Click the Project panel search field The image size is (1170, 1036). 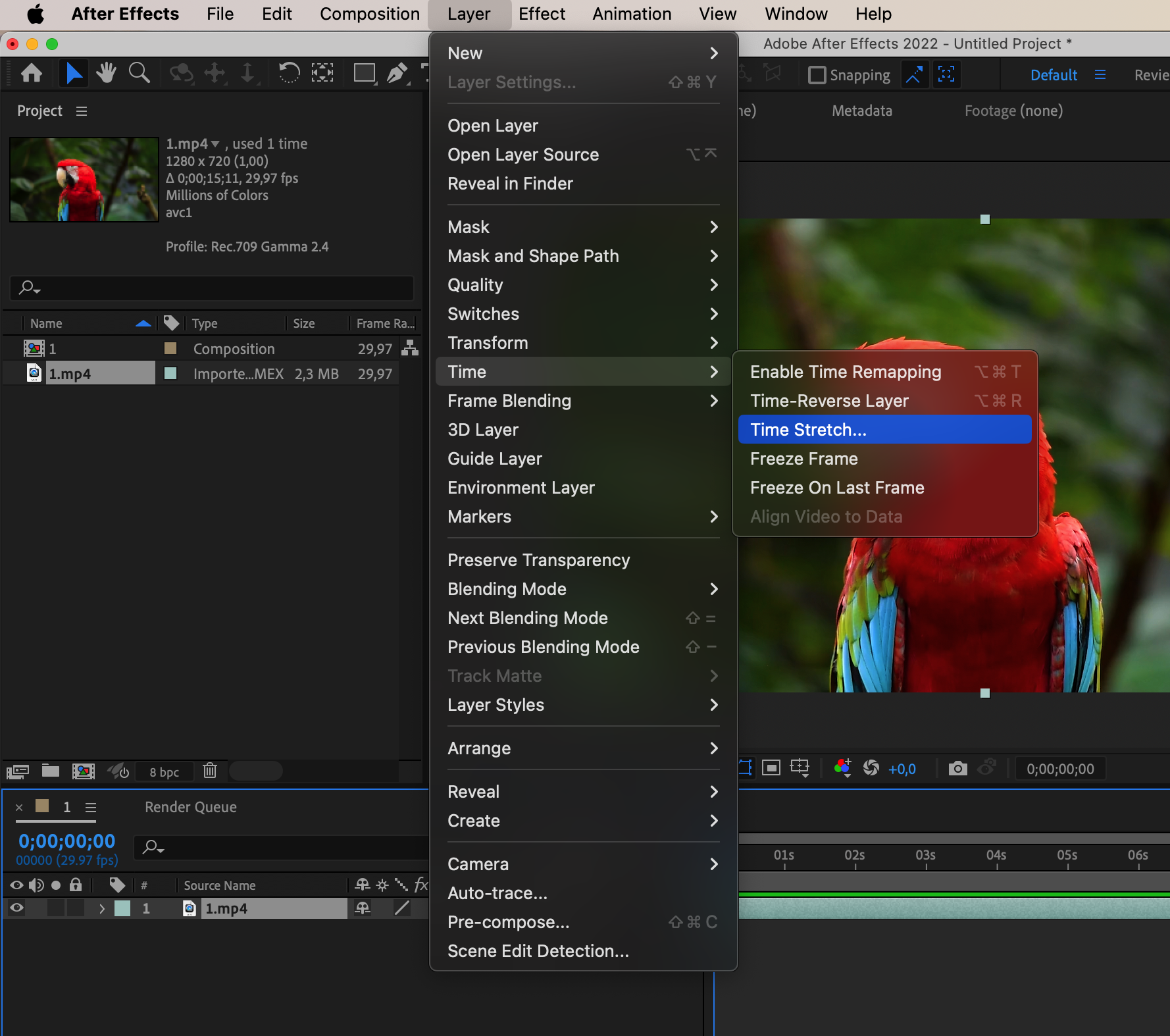(x=212, y=288)
